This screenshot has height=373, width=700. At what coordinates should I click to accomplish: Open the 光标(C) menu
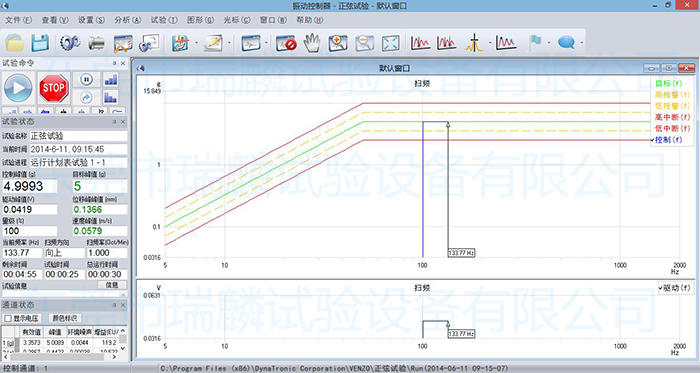237,20
